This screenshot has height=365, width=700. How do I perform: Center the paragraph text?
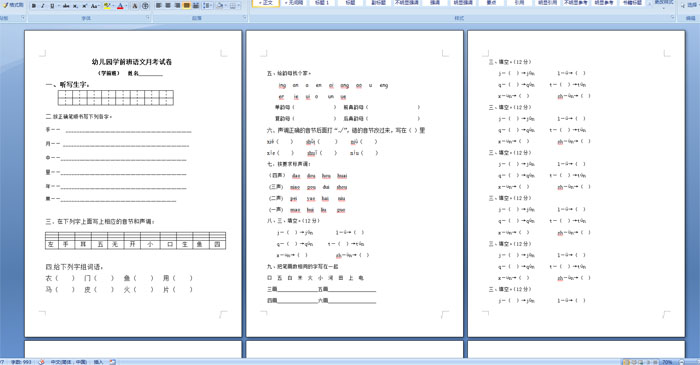click(x=168, y=6)
